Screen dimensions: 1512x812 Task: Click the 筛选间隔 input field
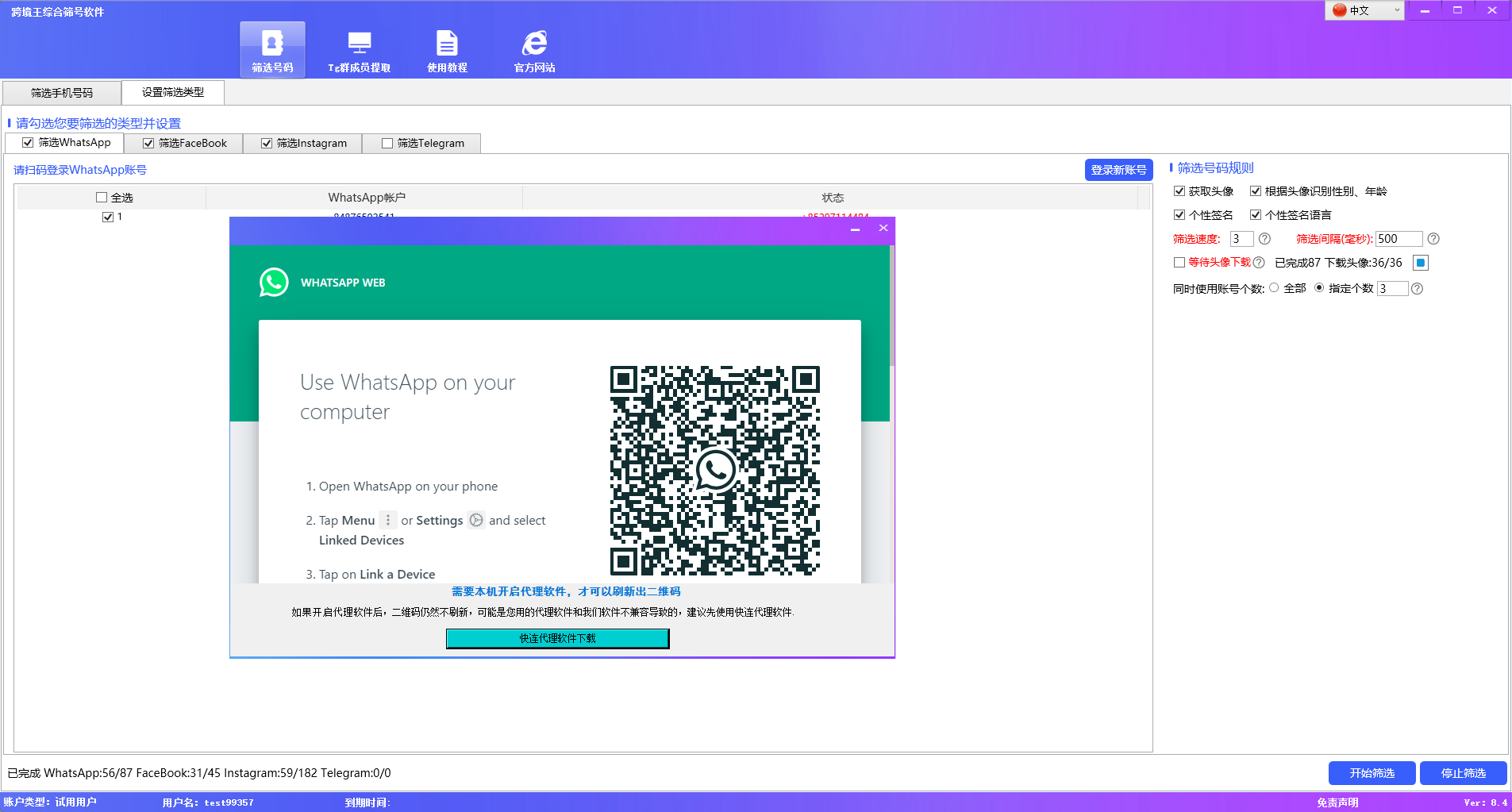1398,239
